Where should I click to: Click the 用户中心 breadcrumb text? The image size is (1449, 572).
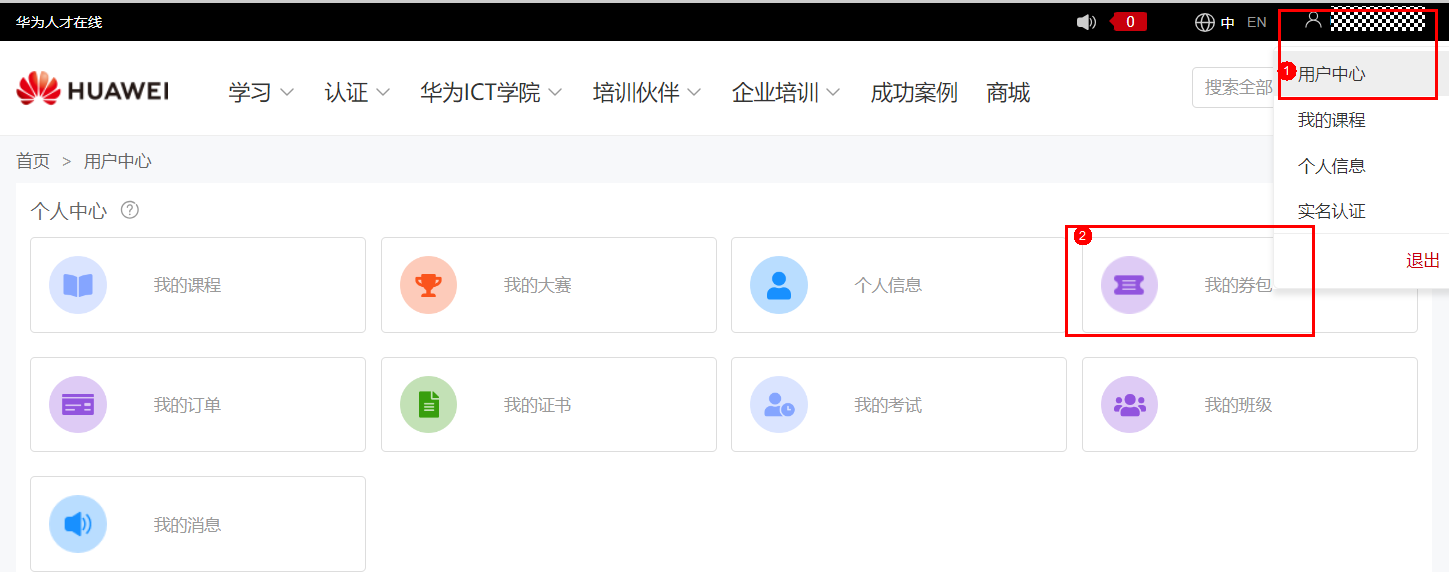click(x=118, y=161)
